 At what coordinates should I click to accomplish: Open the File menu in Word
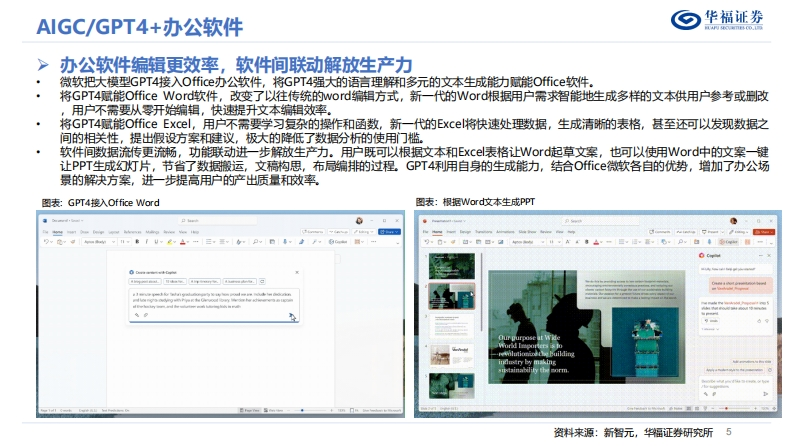point(46,232)
